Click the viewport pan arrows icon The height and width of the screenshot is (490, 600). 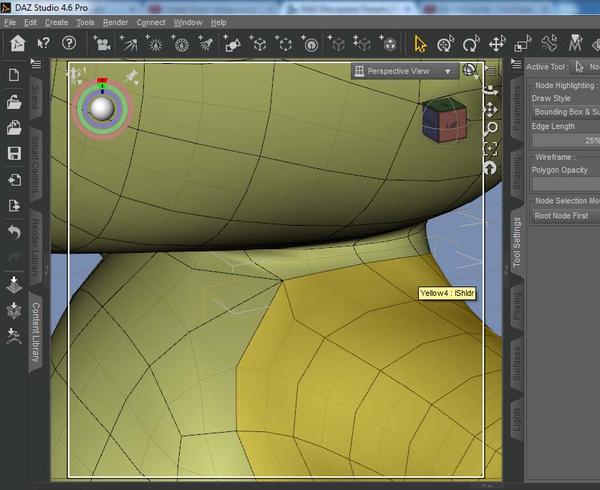click(490, 110)
